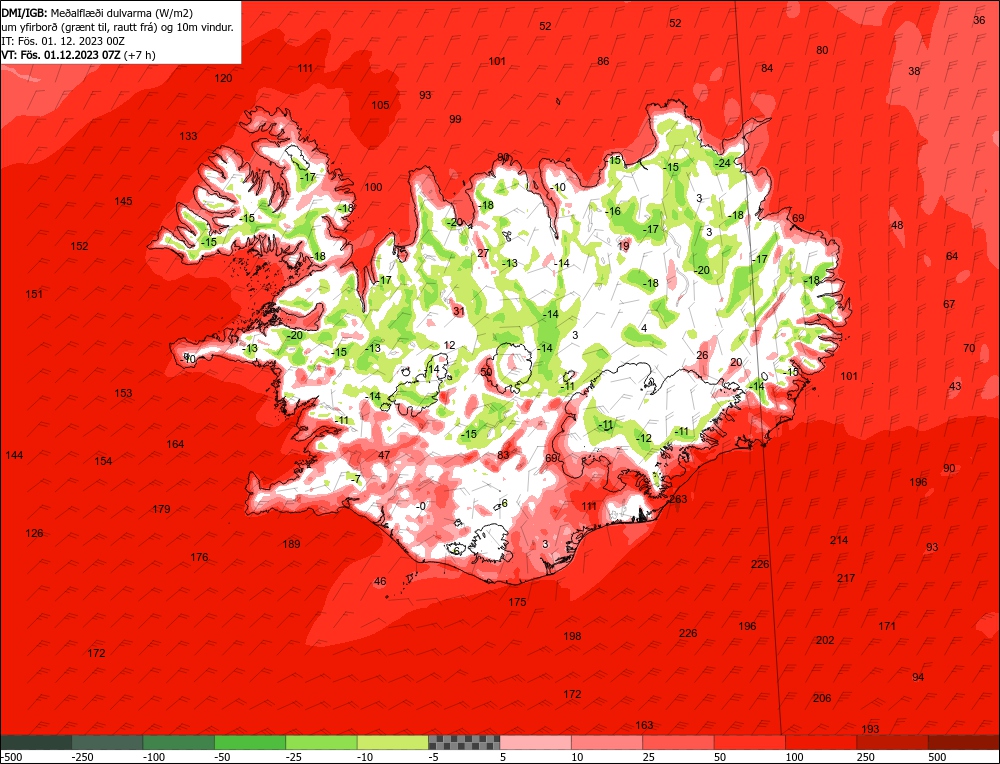Select legend swatch between -250 and -100

pyautogui.click(x=107, y=742)
